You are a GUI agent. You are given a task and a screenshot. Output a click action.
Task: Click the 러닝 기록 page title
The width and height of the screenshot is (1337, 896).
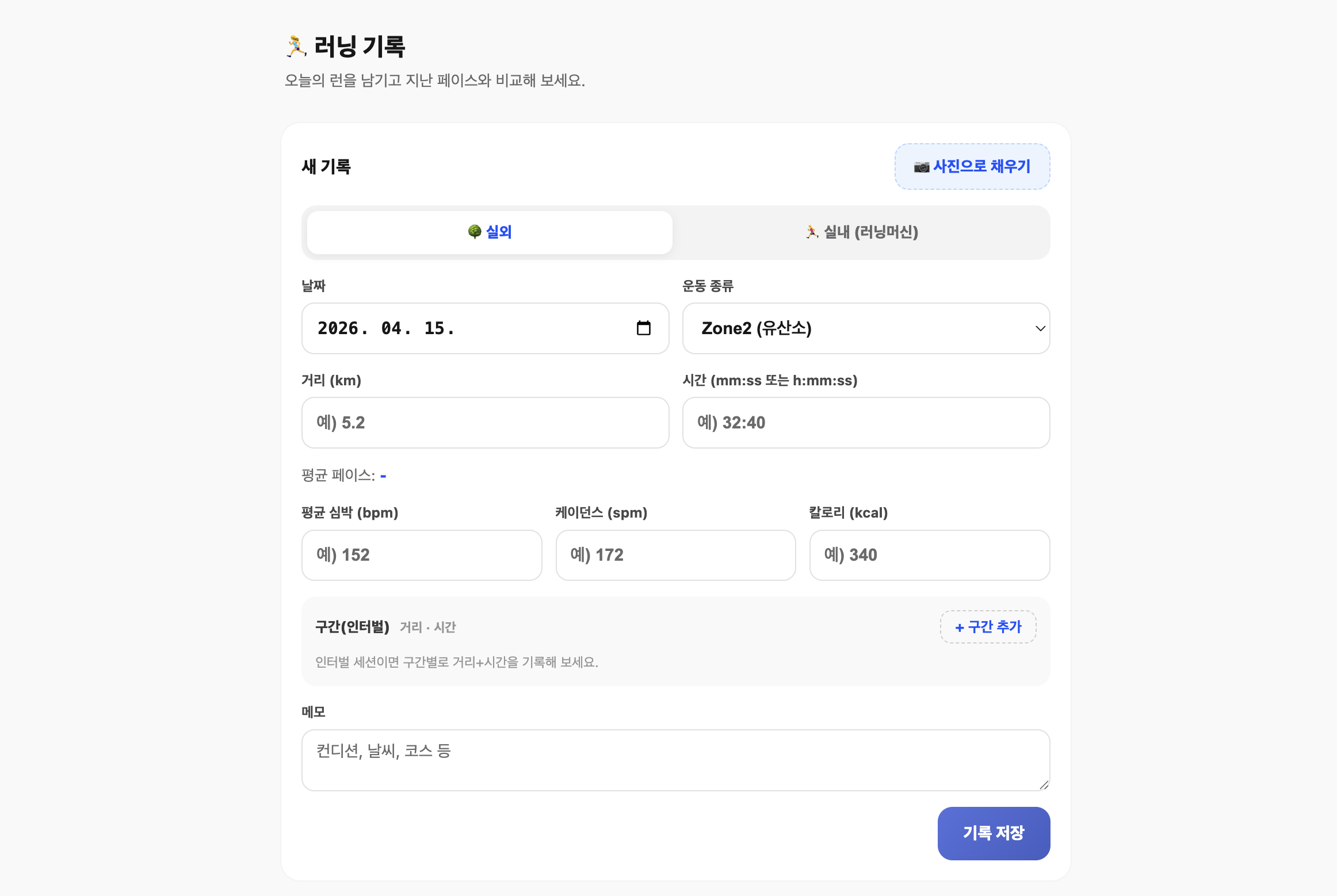pyautogui.click(x=345, y=46)
